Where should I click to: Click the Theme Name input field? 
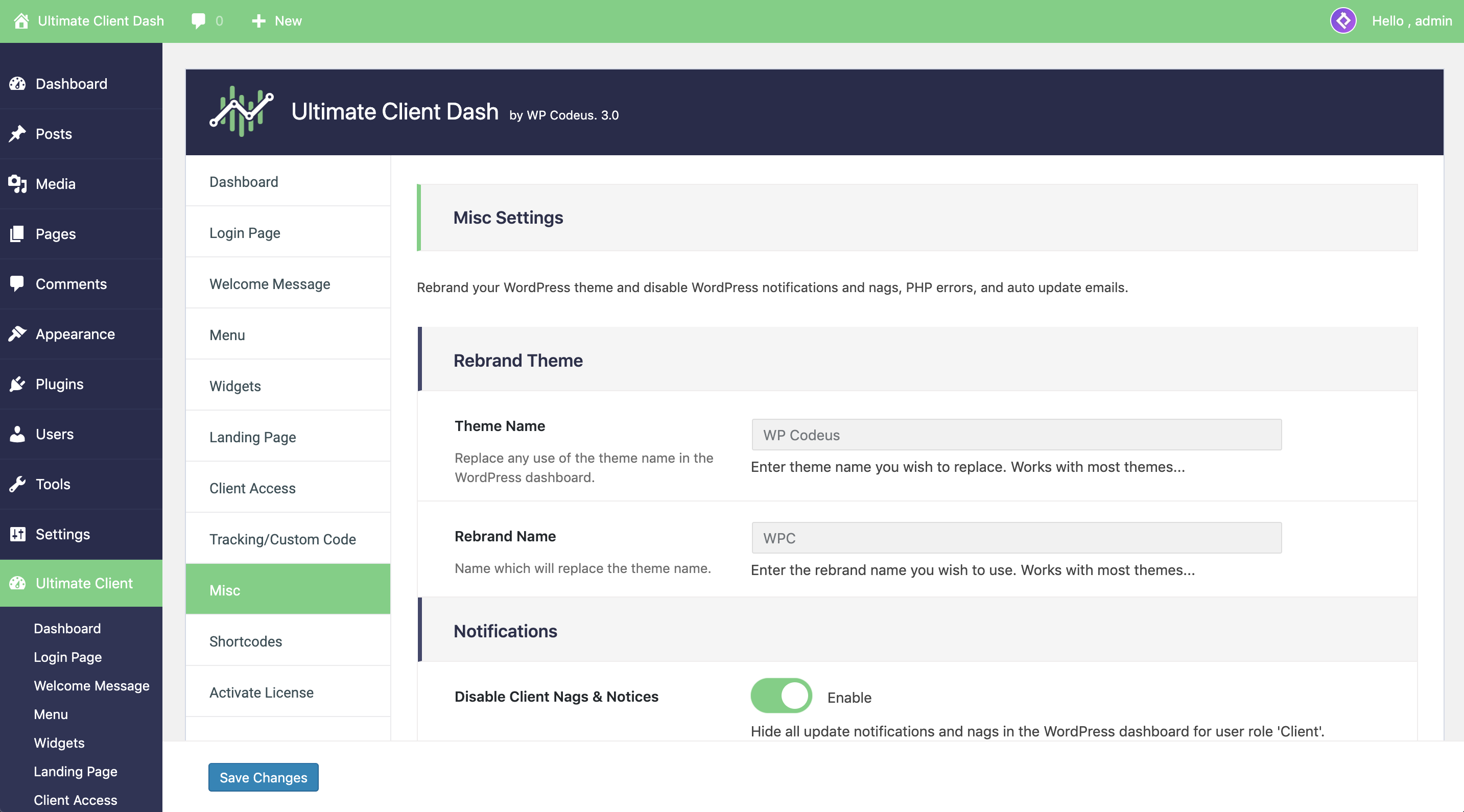pos(1016,435)
